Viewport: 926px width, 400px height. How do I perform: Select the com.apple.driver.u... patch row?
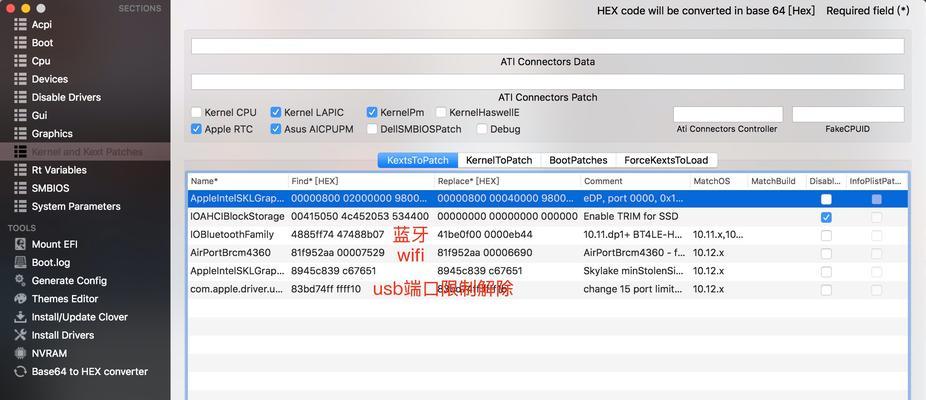coord(547,290)
